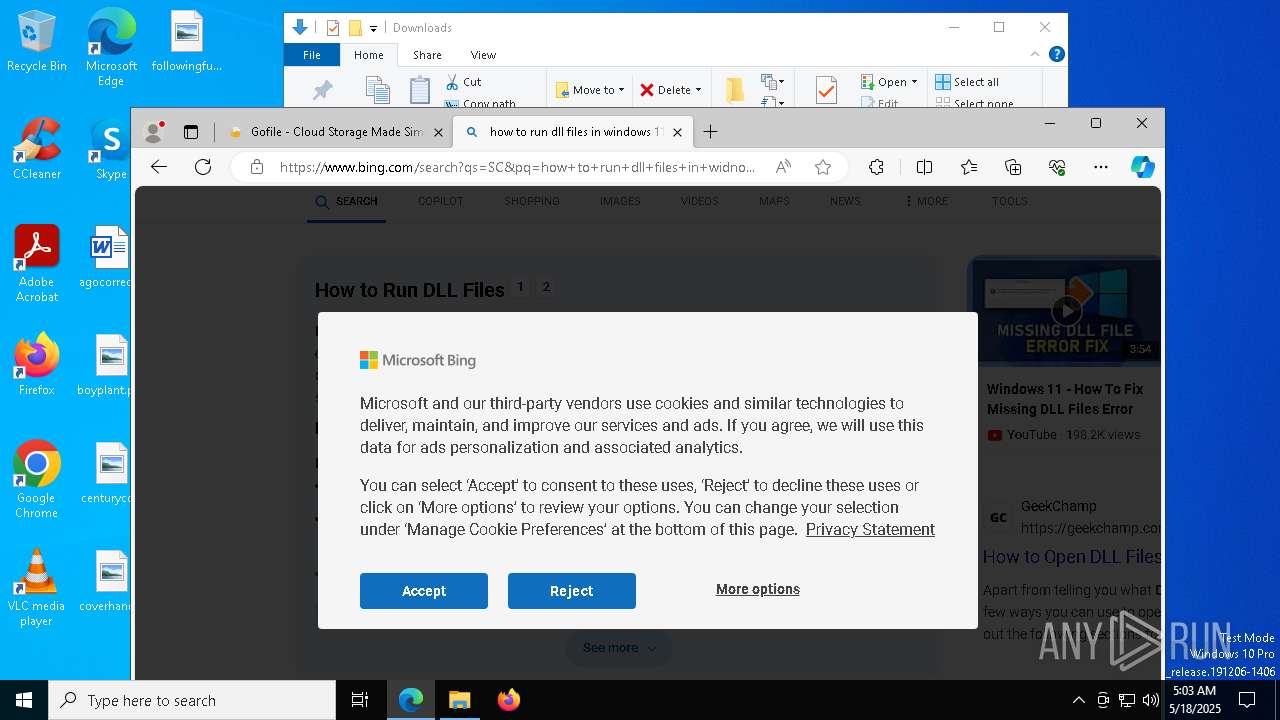Open volume control in system tray
Viewport: 1280px width, 720px height.
[x=1150, y=700]
